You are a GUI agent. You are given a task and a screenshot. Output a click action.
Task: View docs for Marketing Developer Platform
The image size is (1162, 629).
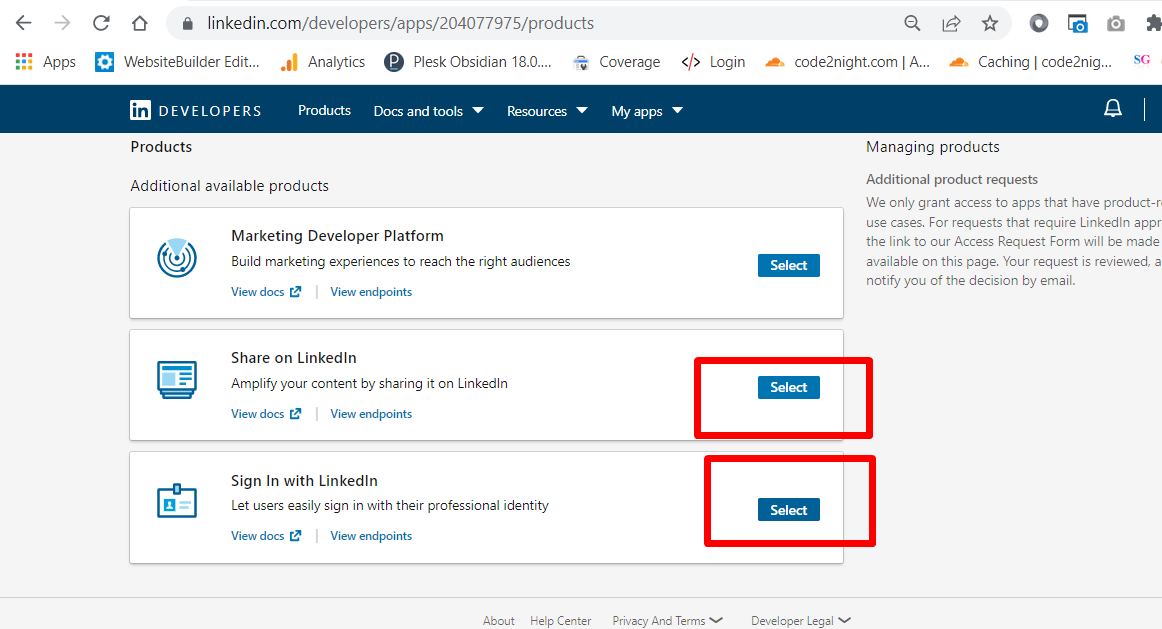coord(265,292)
